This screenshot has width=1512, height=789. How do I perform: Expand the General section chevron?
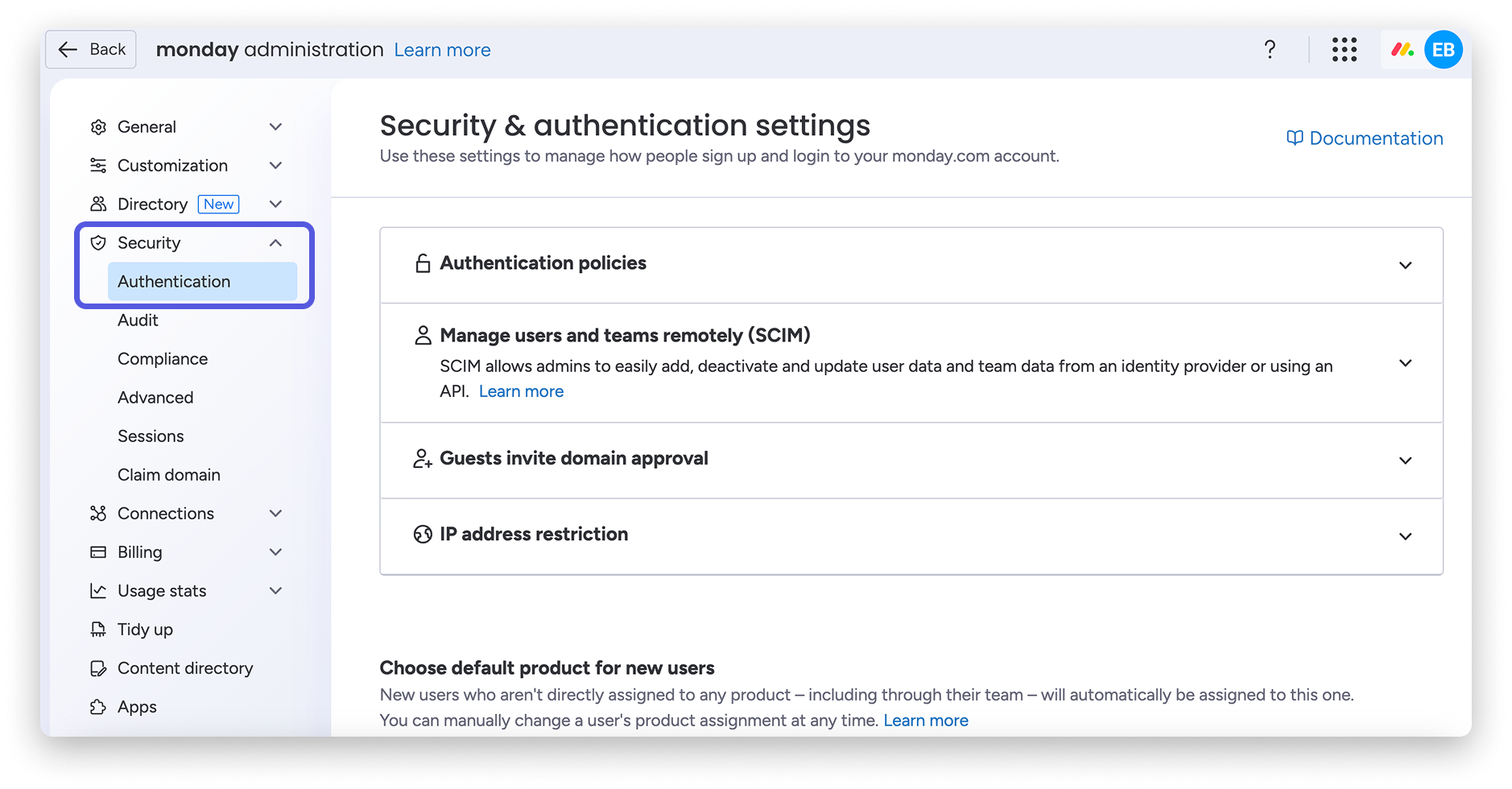pos(275,127)
